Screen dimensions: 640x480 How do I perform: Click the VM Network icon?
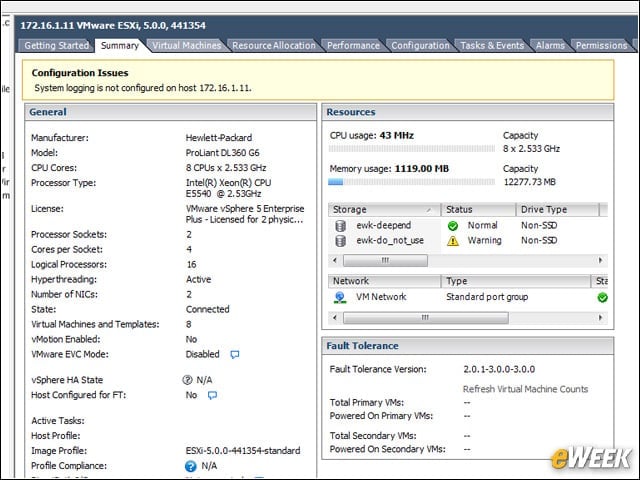340,298
